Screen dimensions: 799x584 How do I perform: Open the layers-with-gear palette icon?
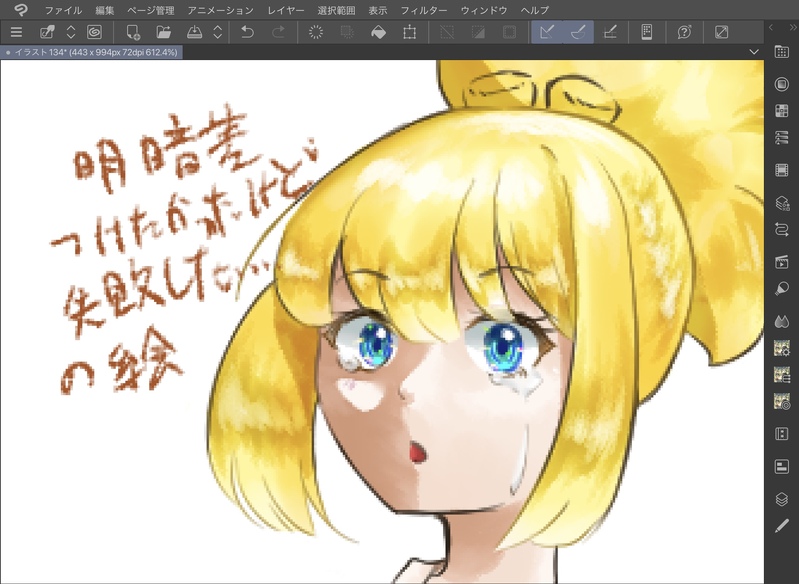click(782, 203)
